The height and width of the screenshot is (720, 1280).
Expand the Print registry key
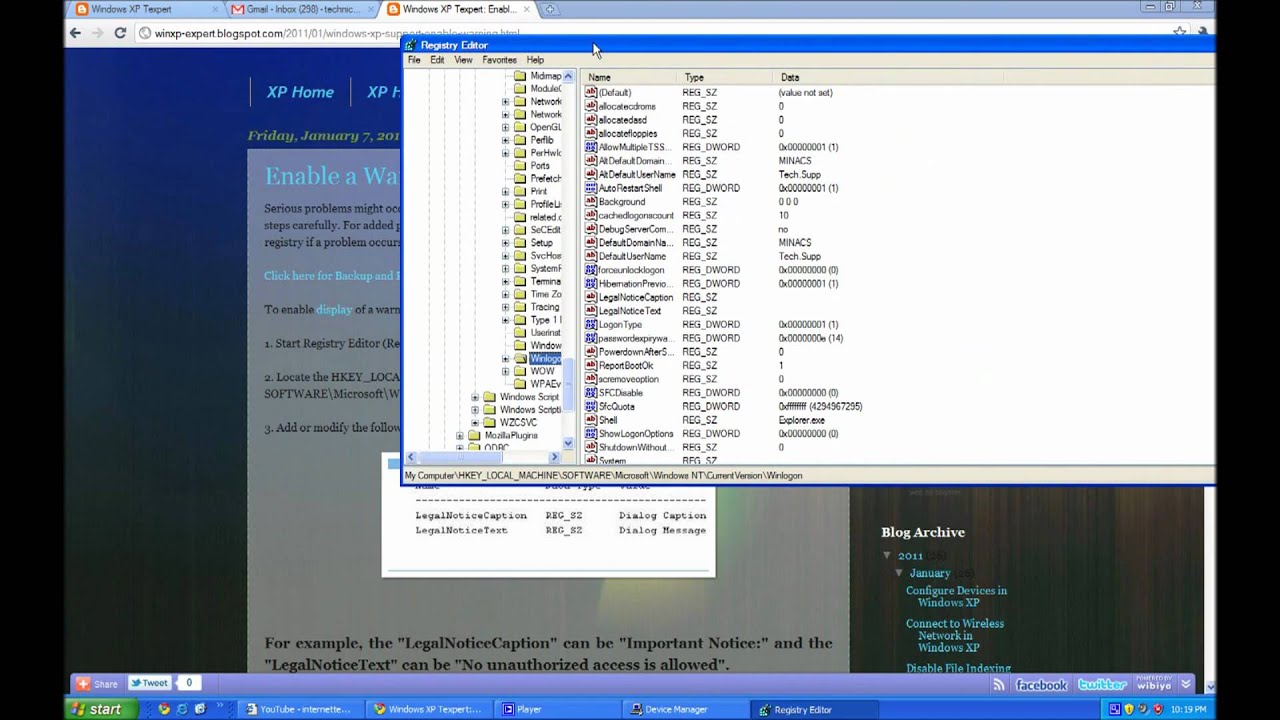(505, 191)
